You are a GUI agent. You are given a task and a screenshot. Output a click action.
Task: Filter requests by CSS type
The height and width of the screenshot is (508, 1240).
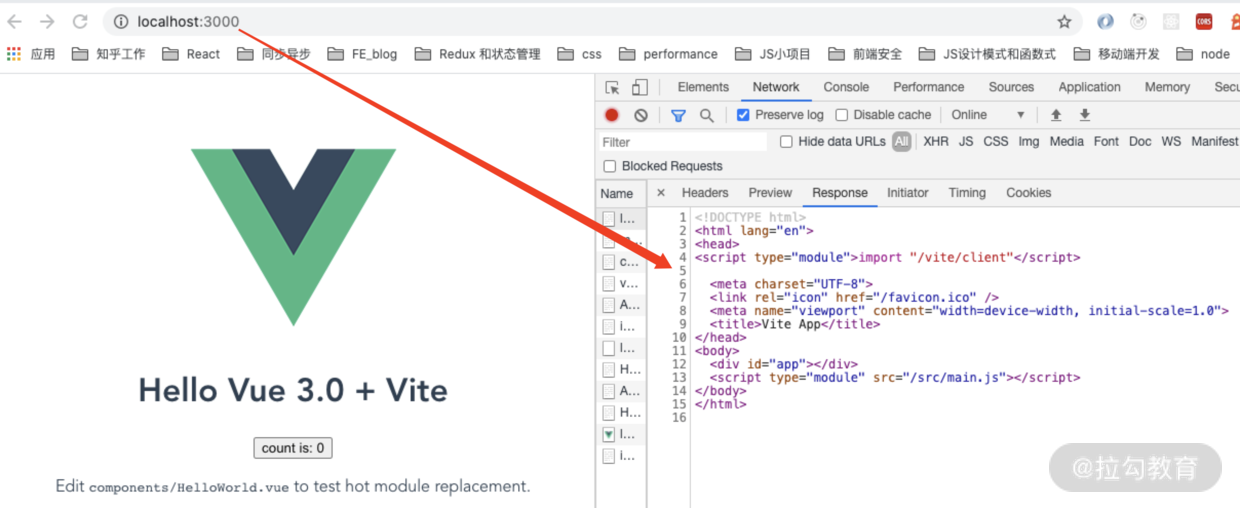click(x=996, y=142)
